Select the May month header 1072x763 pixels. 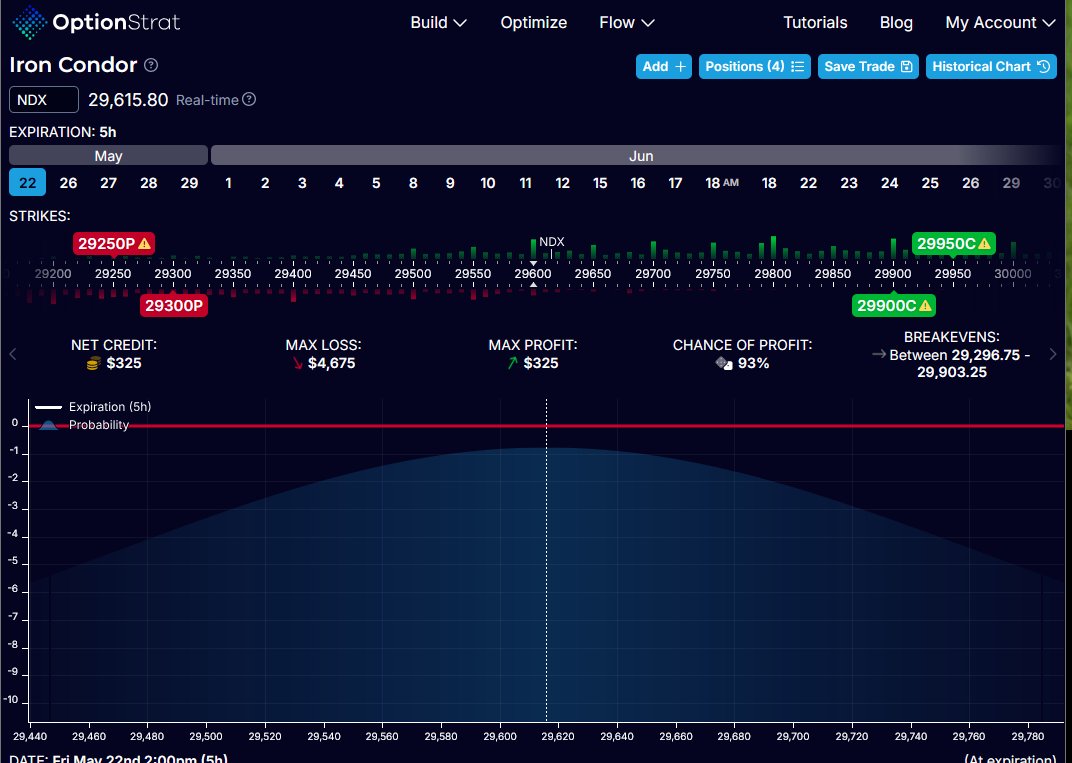tap(108, 155)
